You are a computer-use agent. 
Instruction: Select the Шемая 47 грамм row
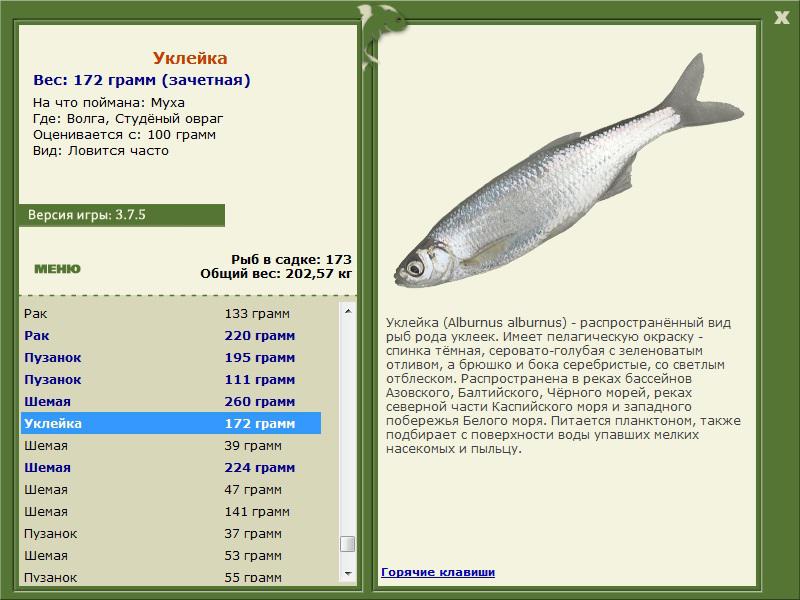coord(171,489)
